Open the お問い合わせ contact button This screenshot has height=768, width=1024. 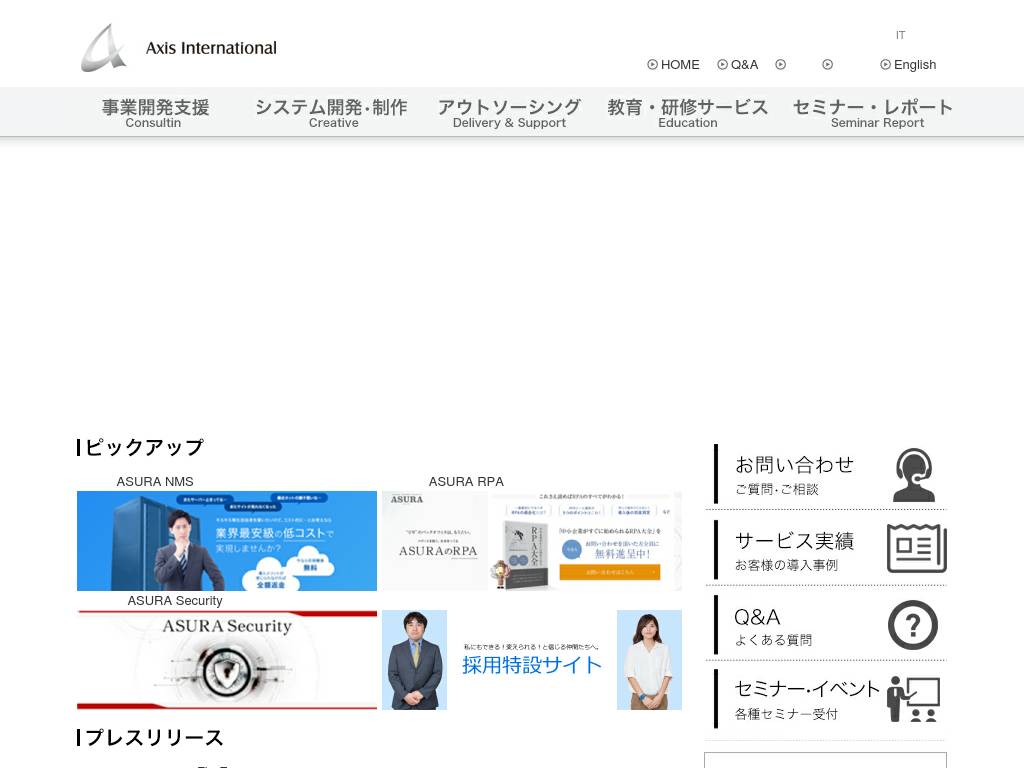pyautogui.click(x=826, y=474)
